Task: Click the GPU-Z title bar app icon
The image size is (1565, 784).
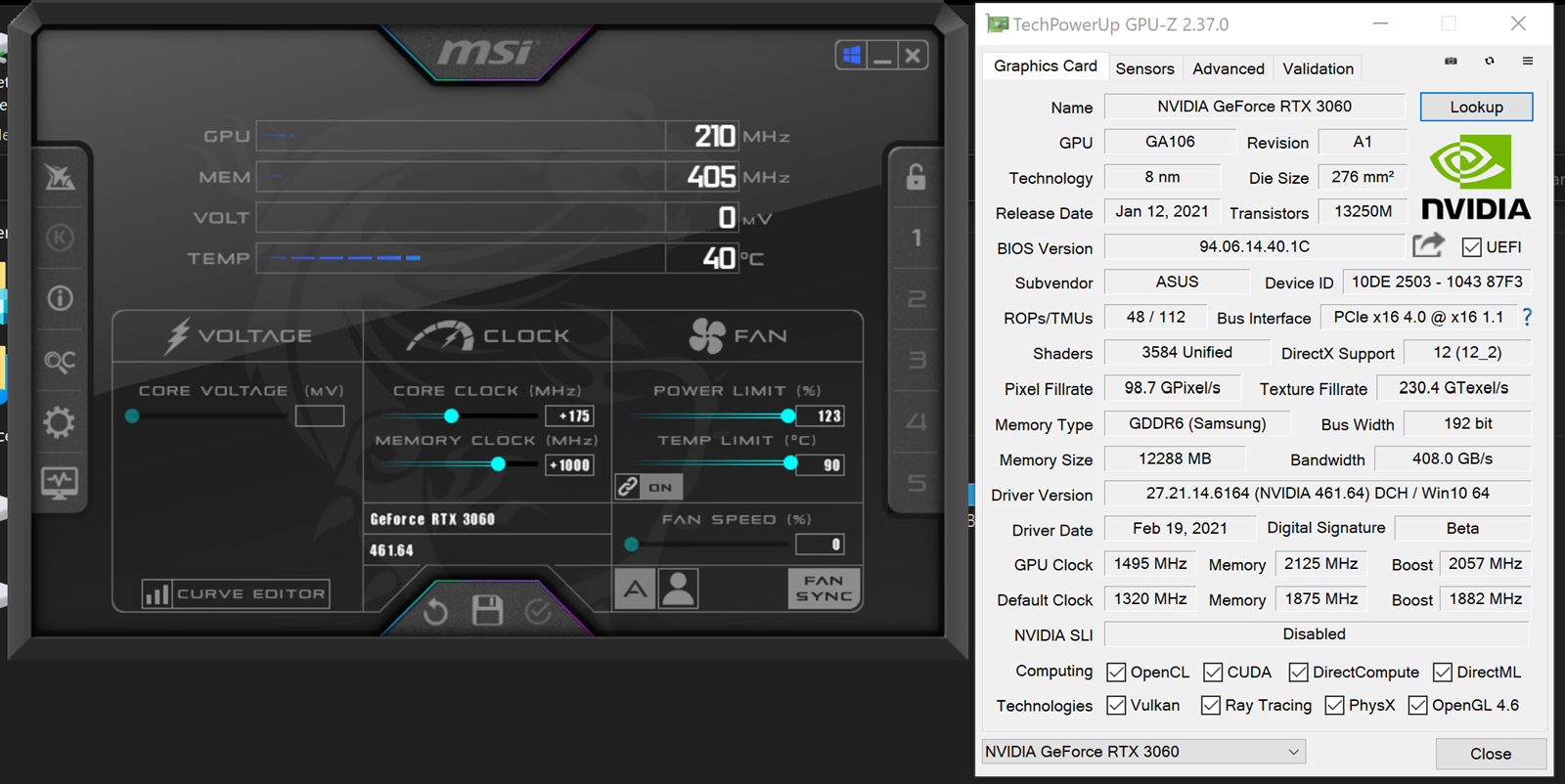Action: (997, 23)
